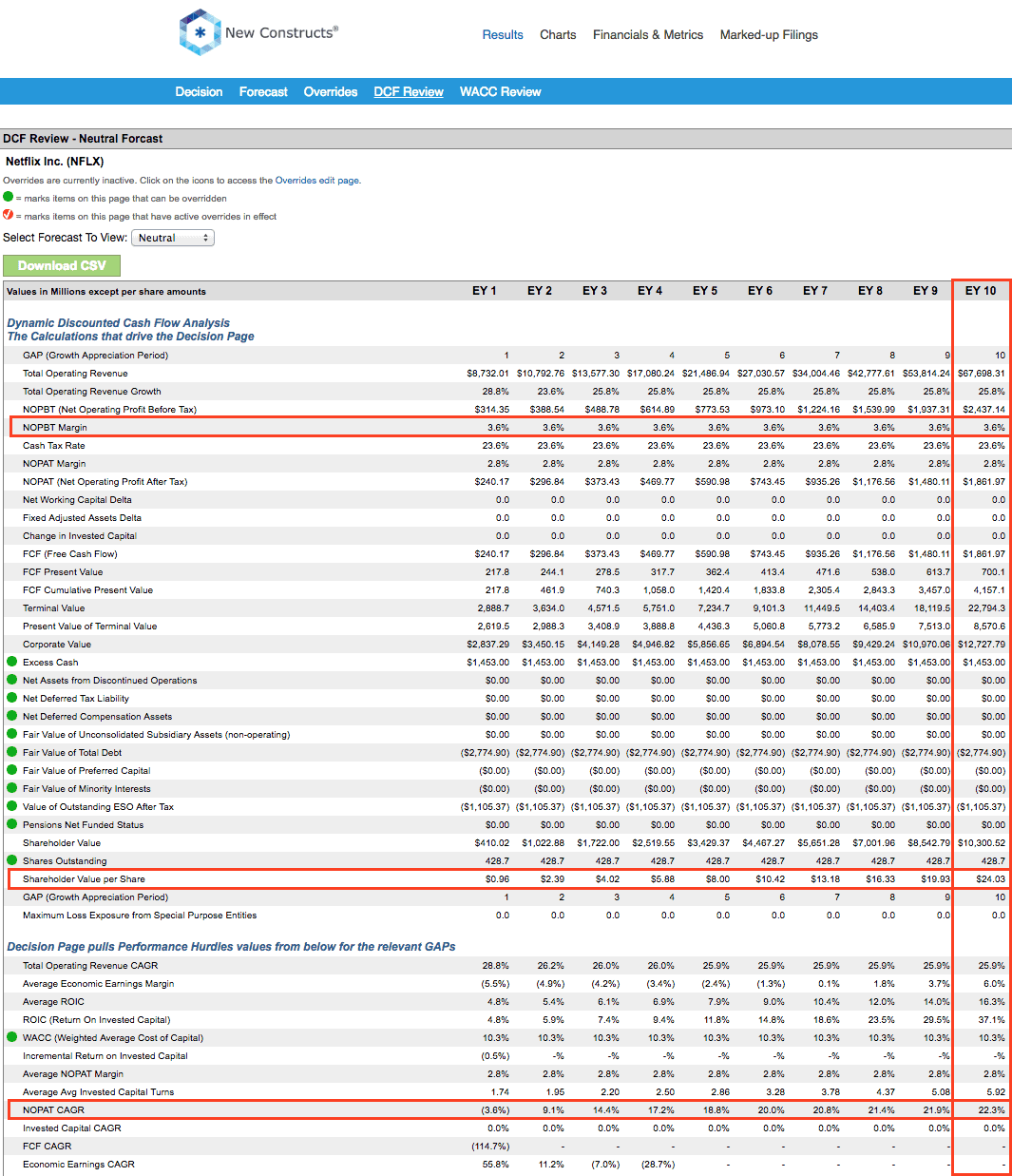
Task: Select the Total Operating Revenue Growth label
Action: [x=92, y=392]
